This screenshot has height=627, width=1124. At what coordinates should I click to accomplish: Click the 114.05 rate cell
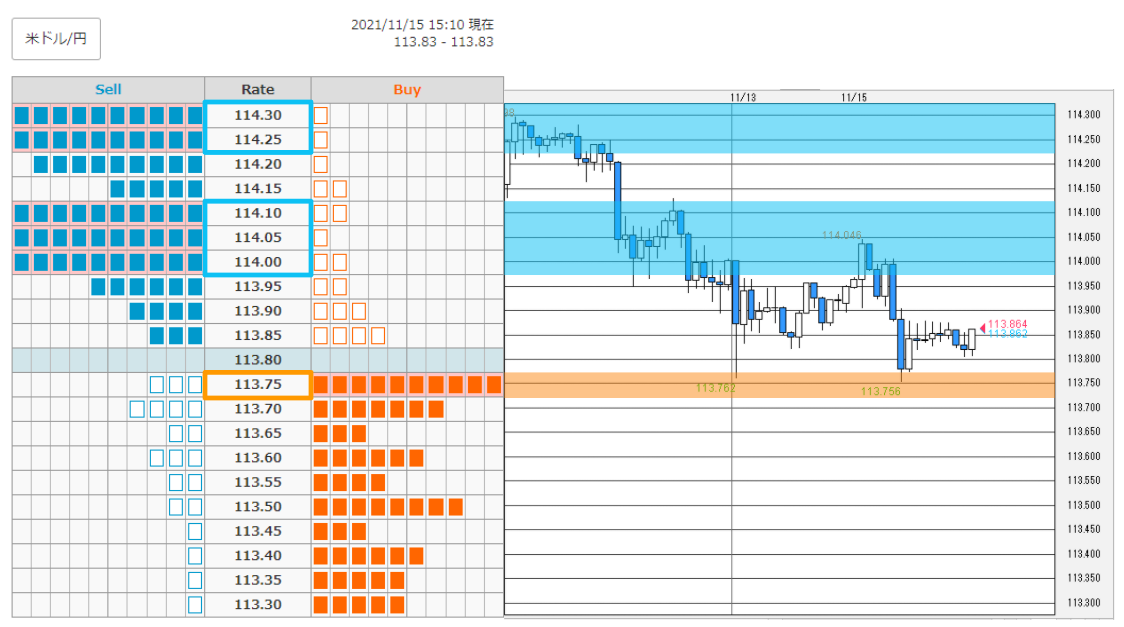click(258, 237)
